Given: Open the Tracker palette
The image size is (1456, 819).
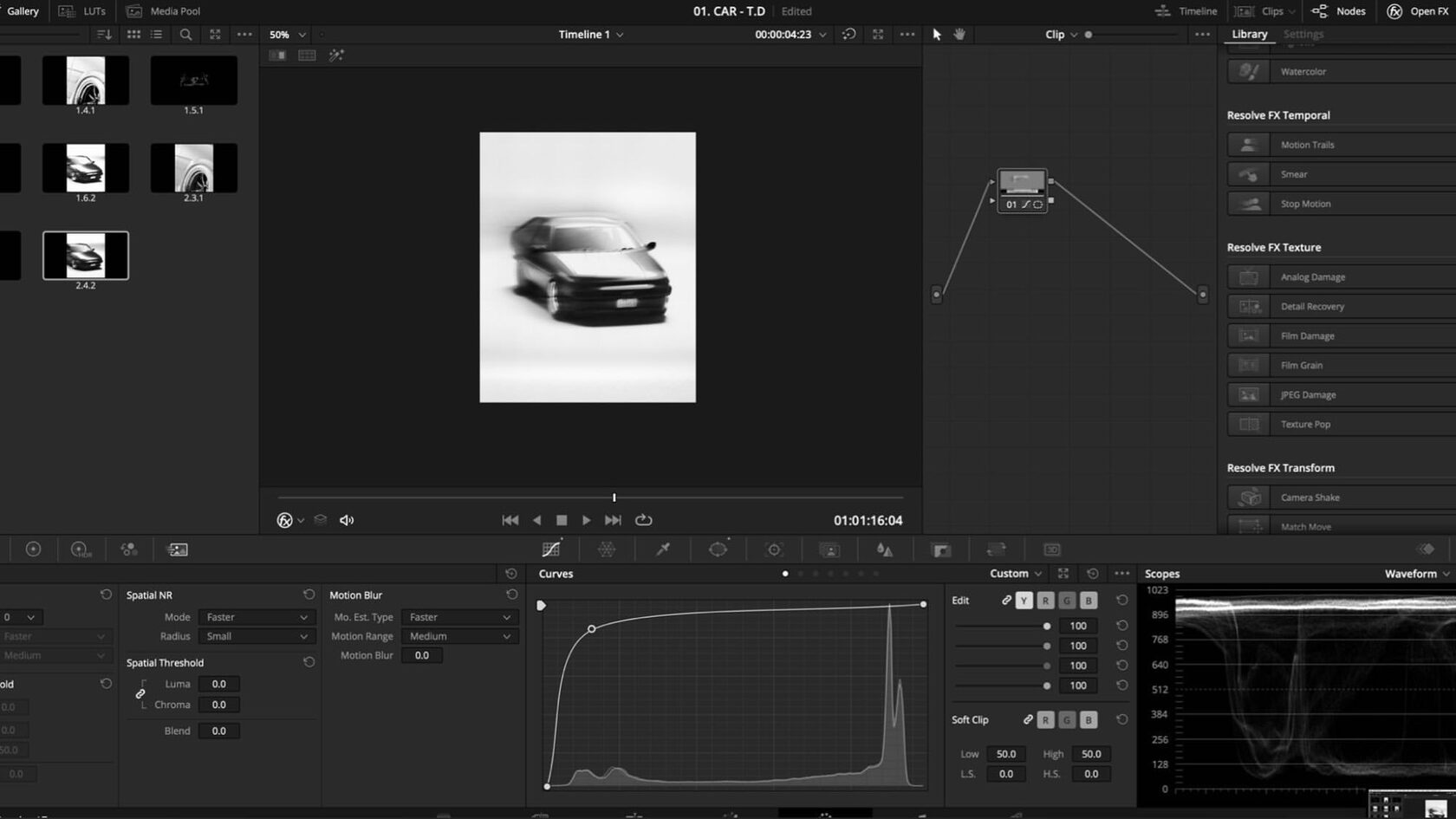Looking at the screenshot, I should [774, 549].
